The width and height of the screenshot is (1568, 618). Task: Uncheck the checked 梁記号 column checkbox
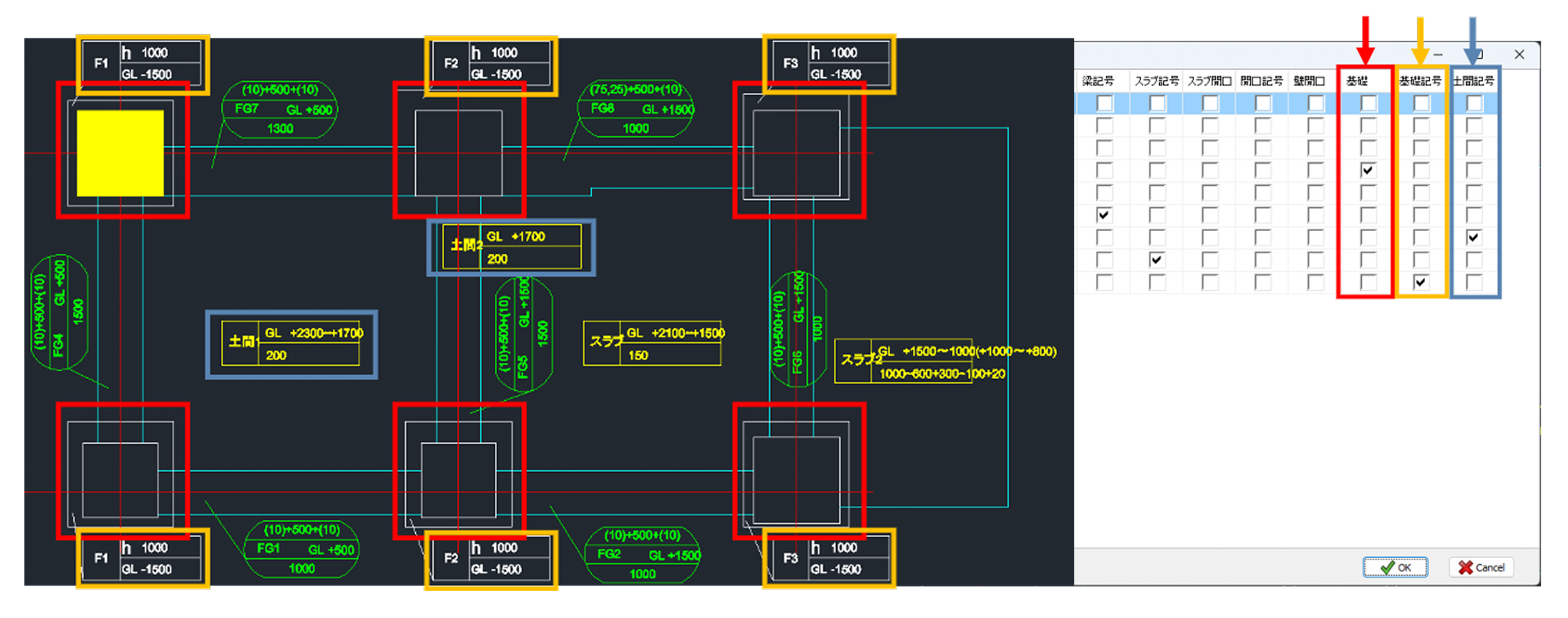(x=1103, y=215)
